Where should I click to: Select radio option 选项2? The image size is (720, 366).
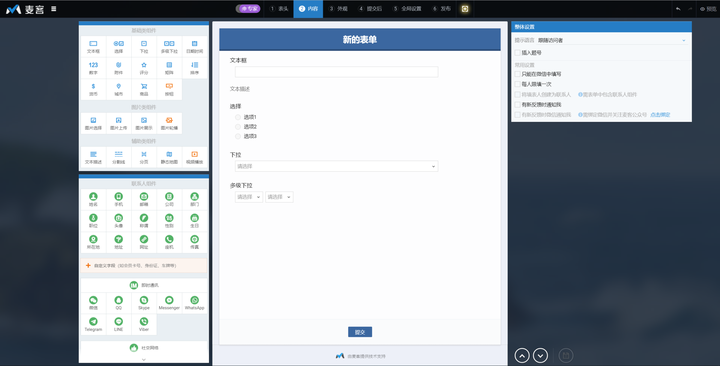pyautogui.click(x=238, y=127)
